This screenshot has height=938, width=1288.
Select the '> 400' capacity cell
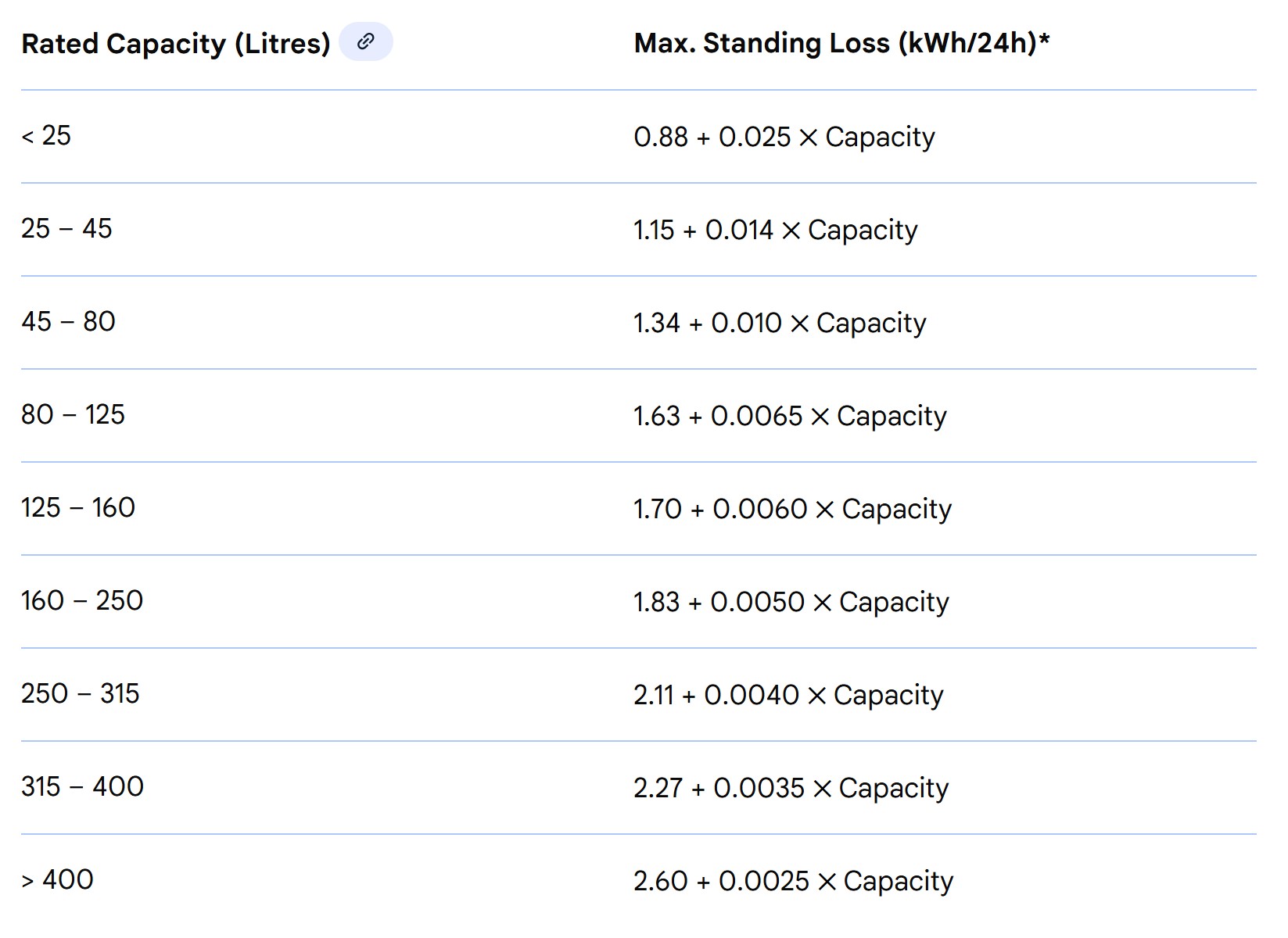pos(57,880)
